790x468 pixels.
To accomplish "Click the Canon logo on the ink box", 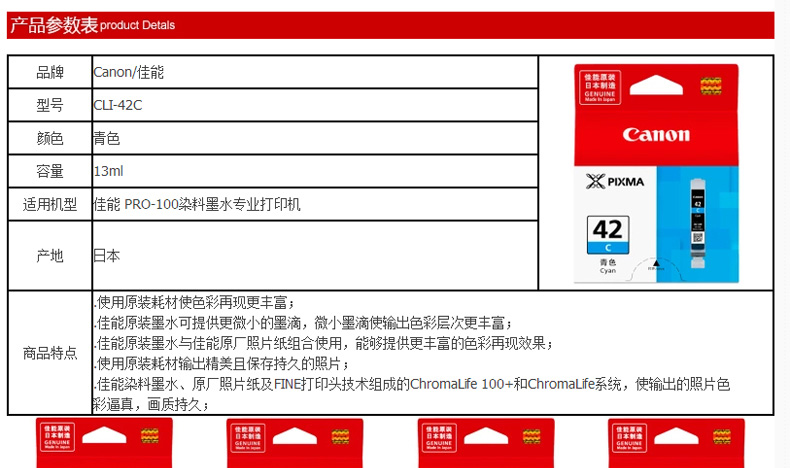I will [x=656, y=135].
